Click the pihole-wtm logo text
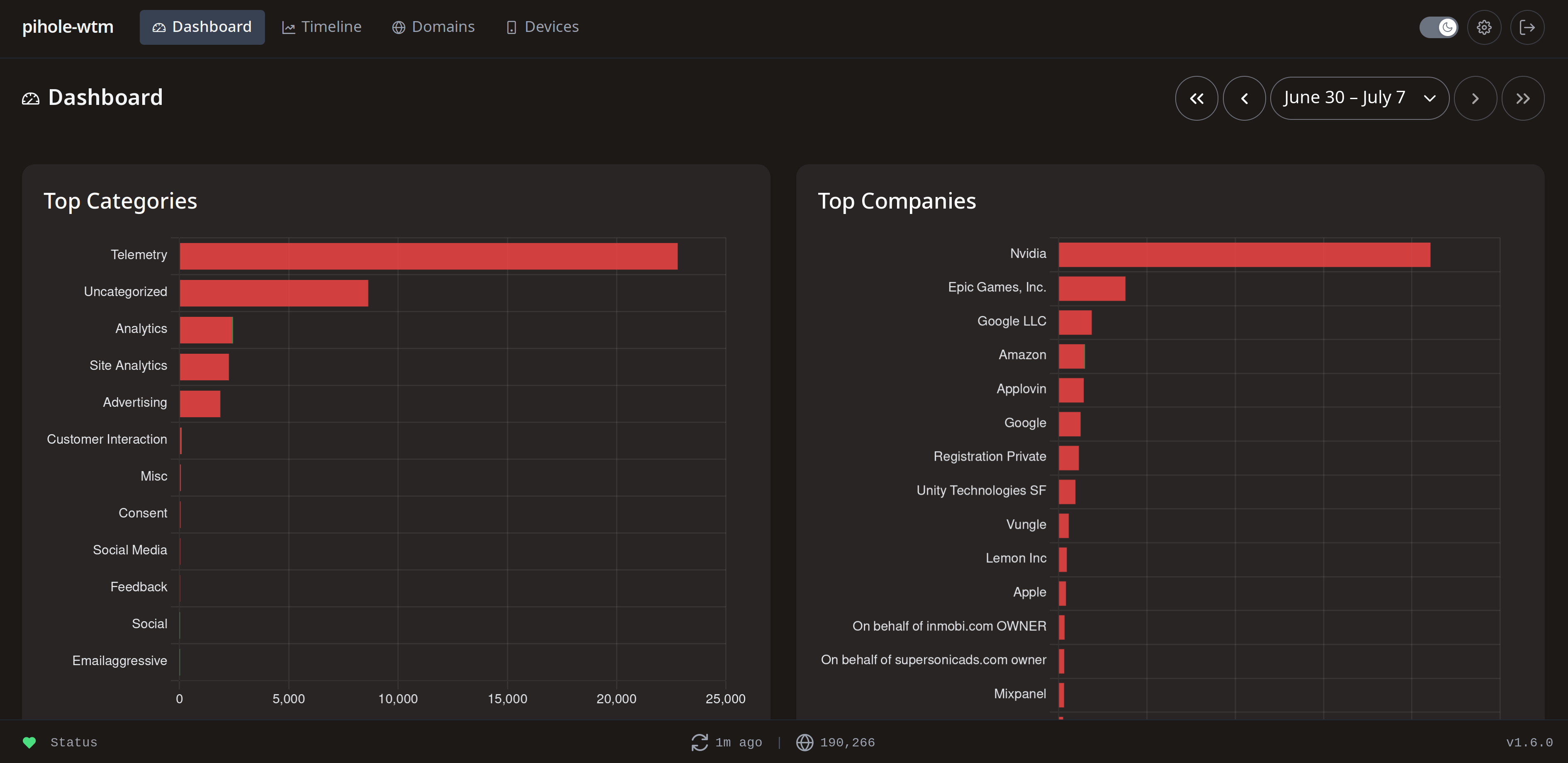This screenshot has width=1568, height=763. click(x=68, y=27)
